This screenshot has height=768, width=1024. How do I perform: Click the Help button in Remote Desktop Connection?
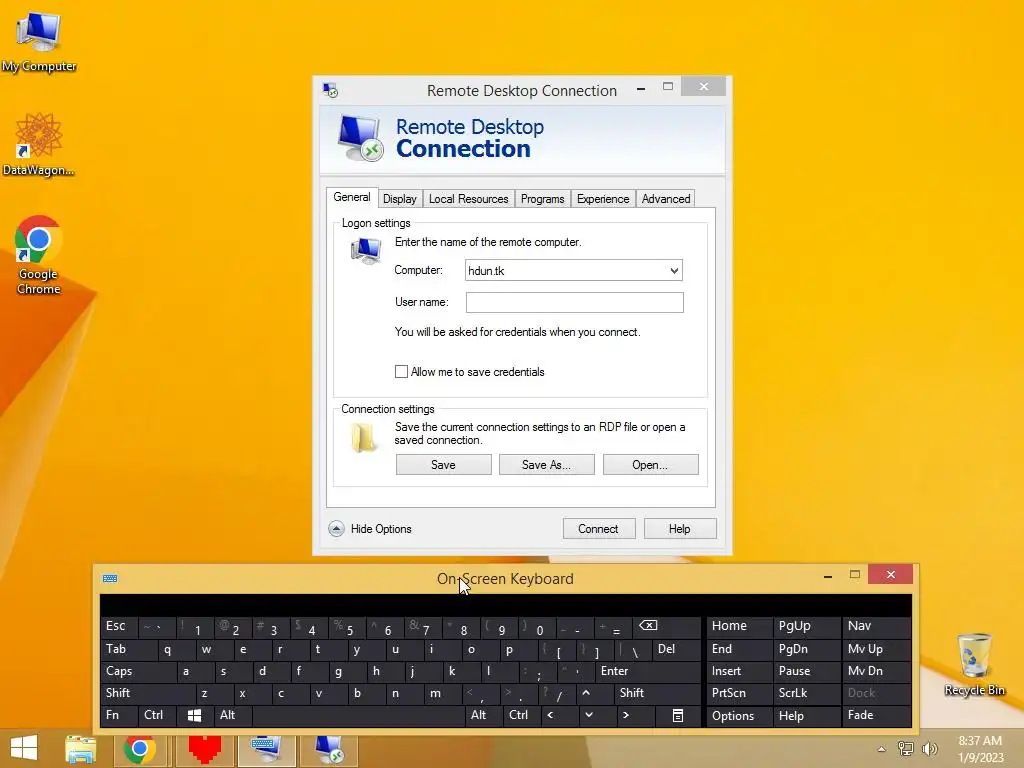[x=680, y=529]
